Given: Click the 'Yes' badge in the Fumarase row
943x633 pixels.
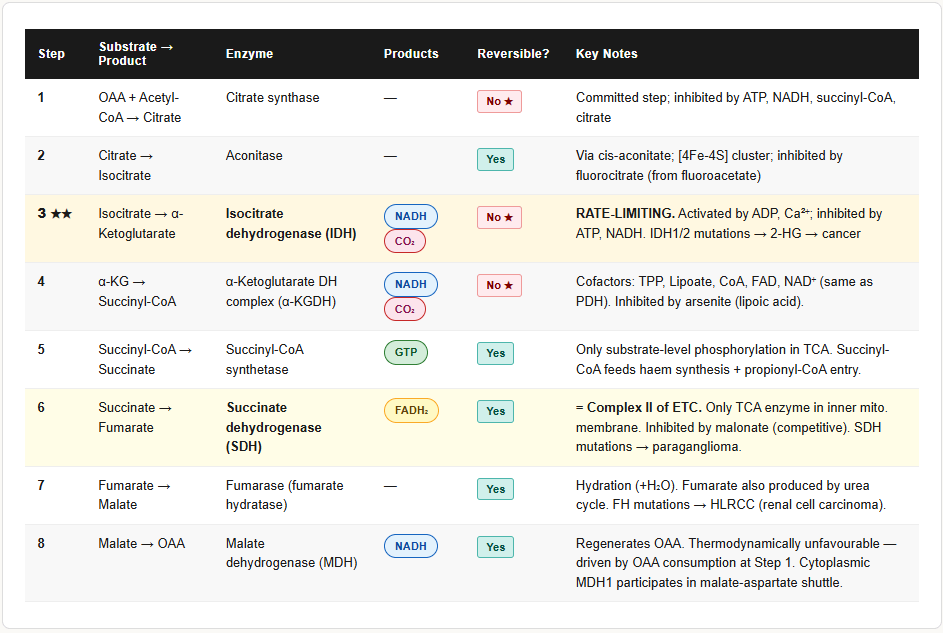Looking at the screenshot, I should (x=495, y=489).
